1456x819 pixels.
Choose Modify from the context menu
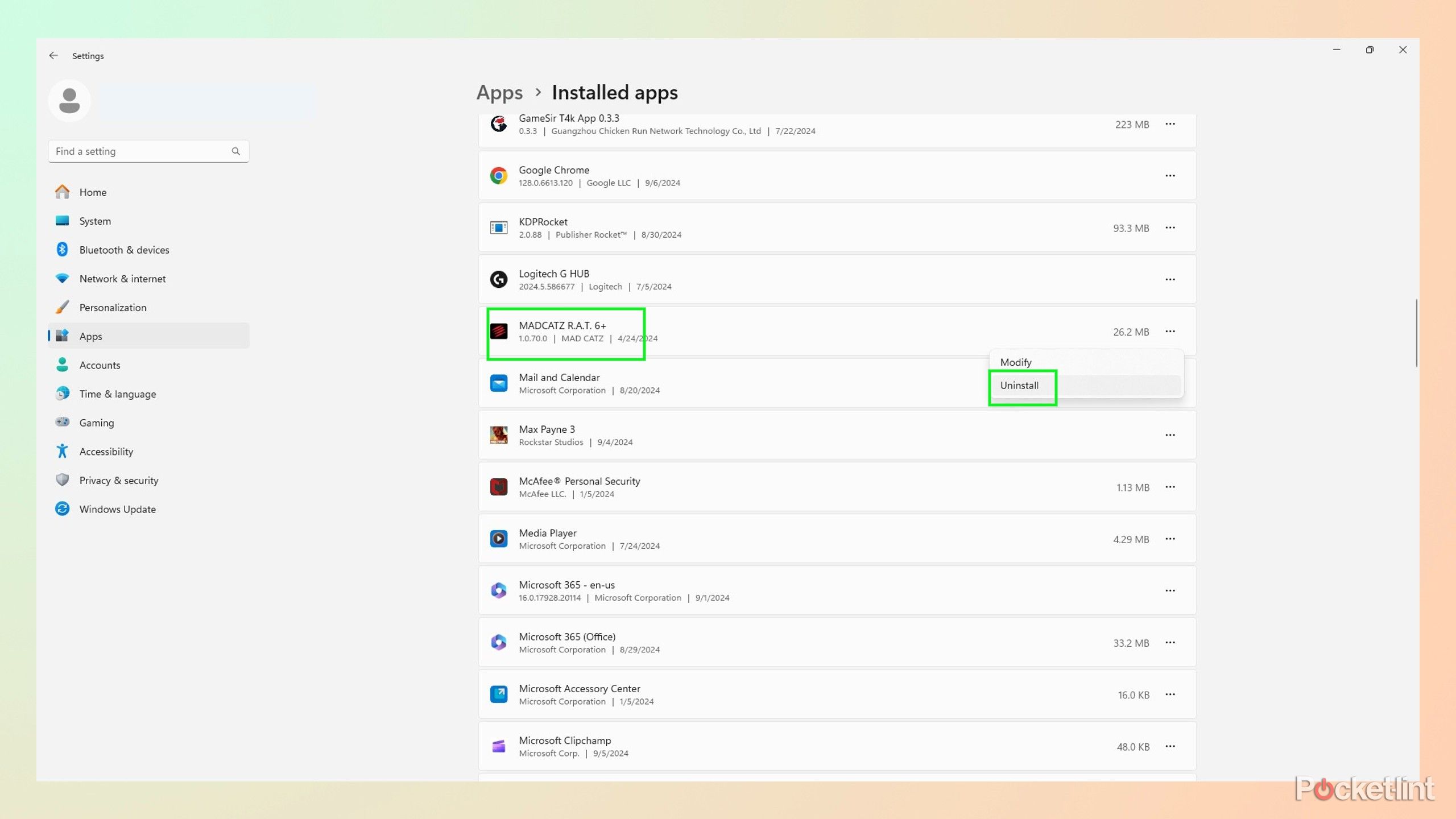[1086, 362]
